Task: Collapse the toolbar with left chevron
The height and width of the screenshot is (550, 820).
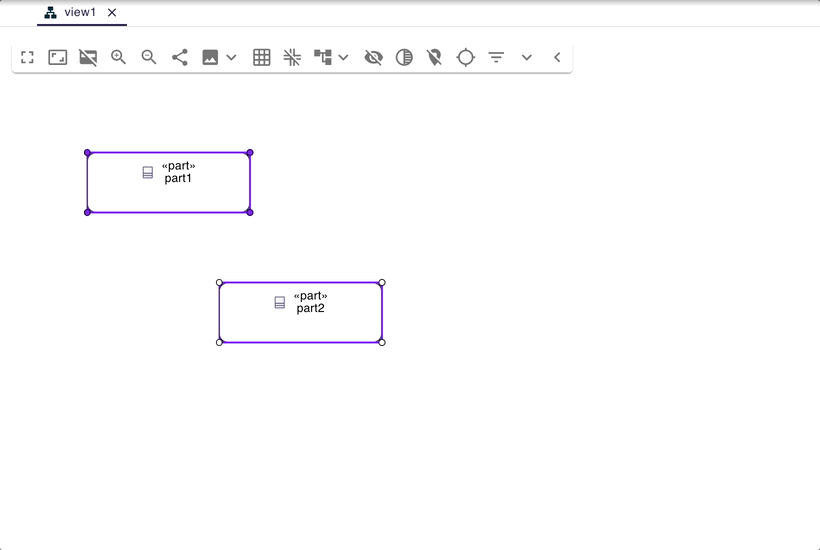Action: tap(557, 58)
